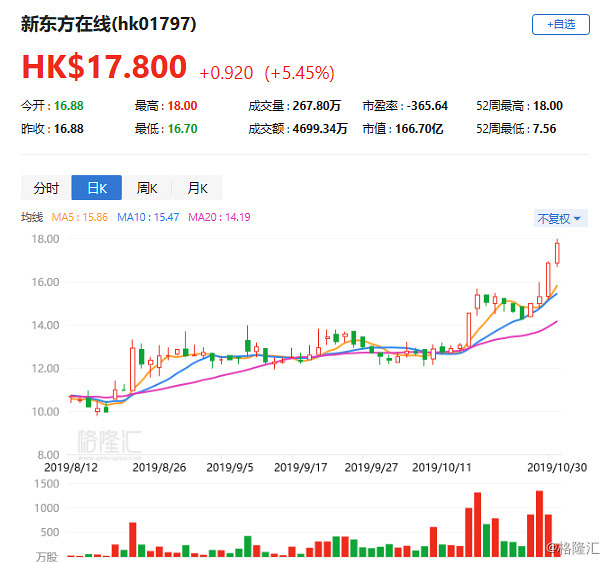Viewport: 607px width, 562px height.
Task: Click the tallest red volume bar
Action: (539, 523)
